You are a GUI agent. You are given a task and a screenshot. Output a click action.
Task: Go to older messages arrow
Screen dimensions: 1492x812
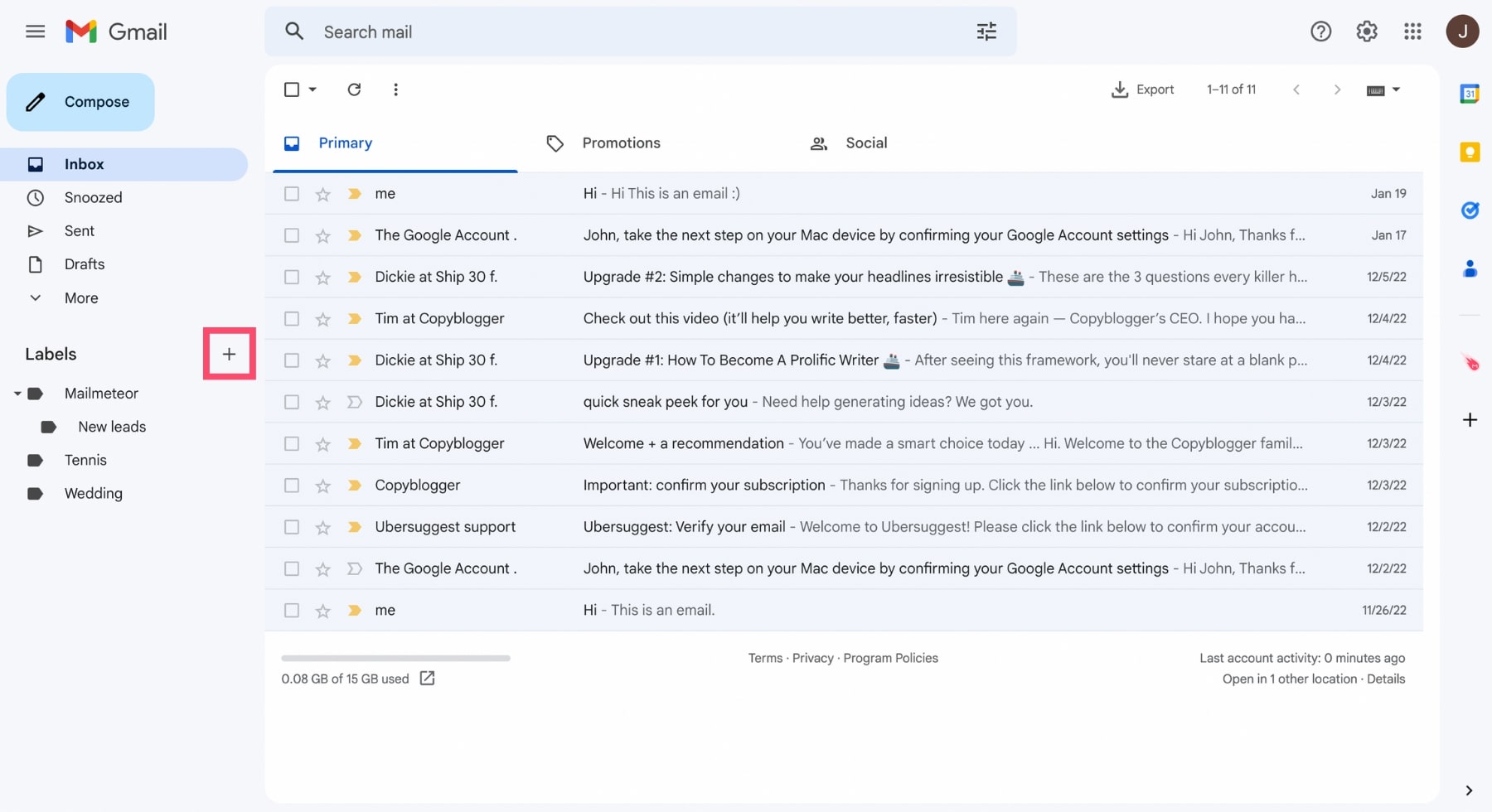pyautogui.click(x=1337, y=89)
